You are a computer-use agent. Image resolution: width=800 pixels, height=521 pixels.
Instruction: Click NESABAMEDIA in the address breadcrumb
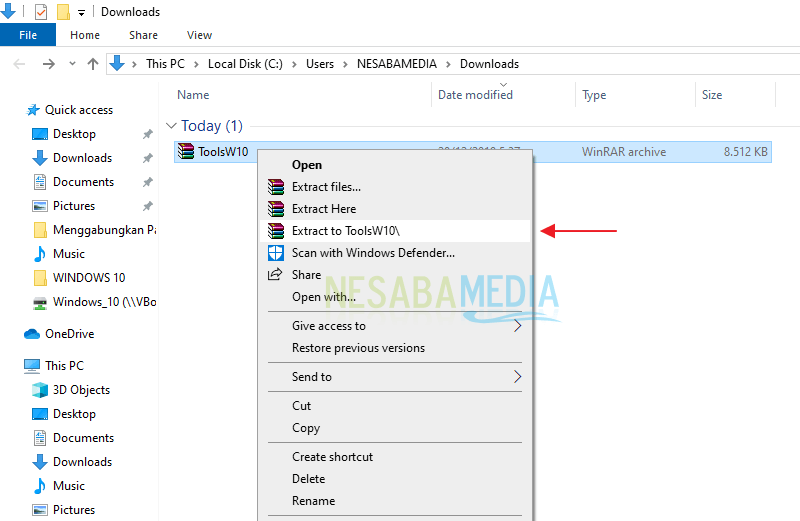point(397,64)
